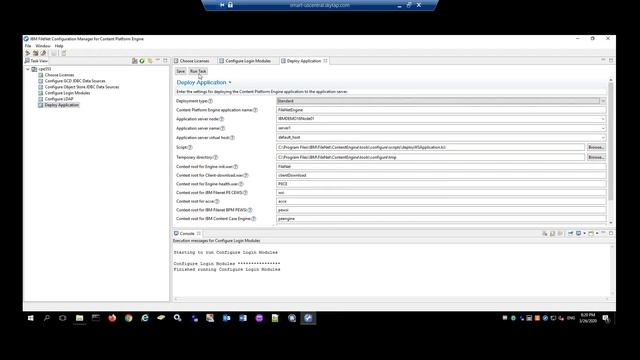This screenshot has width=640, height=360.
Task: Click the Save button
Action: tap(180, 71)
